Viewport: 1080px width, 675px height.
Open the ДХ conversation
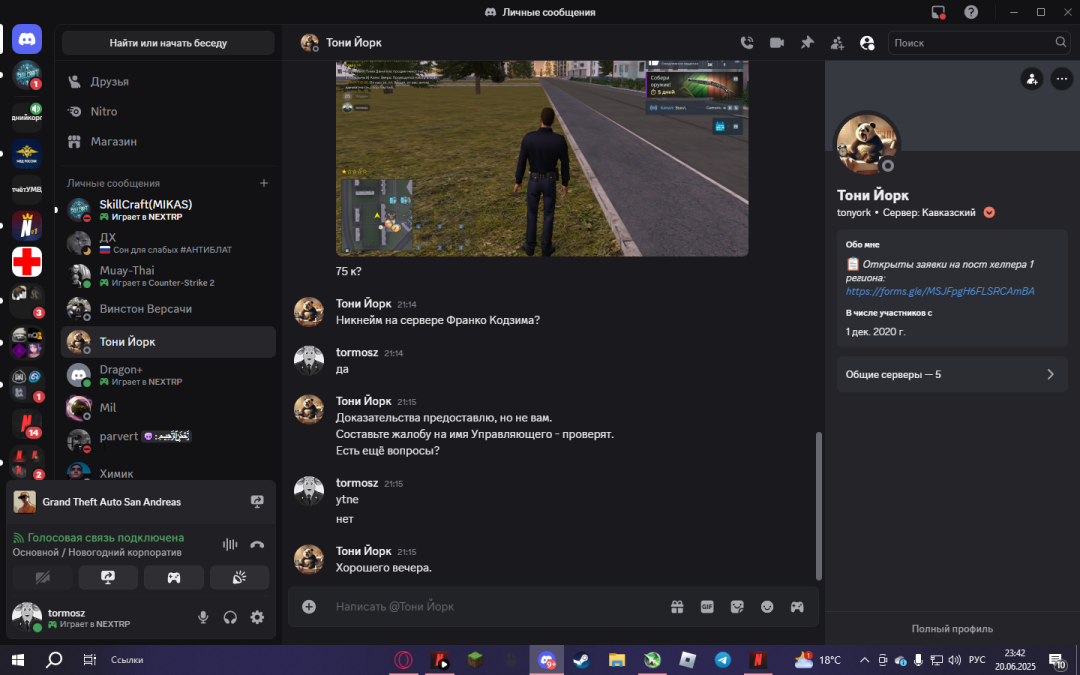(x=167, y=243)
